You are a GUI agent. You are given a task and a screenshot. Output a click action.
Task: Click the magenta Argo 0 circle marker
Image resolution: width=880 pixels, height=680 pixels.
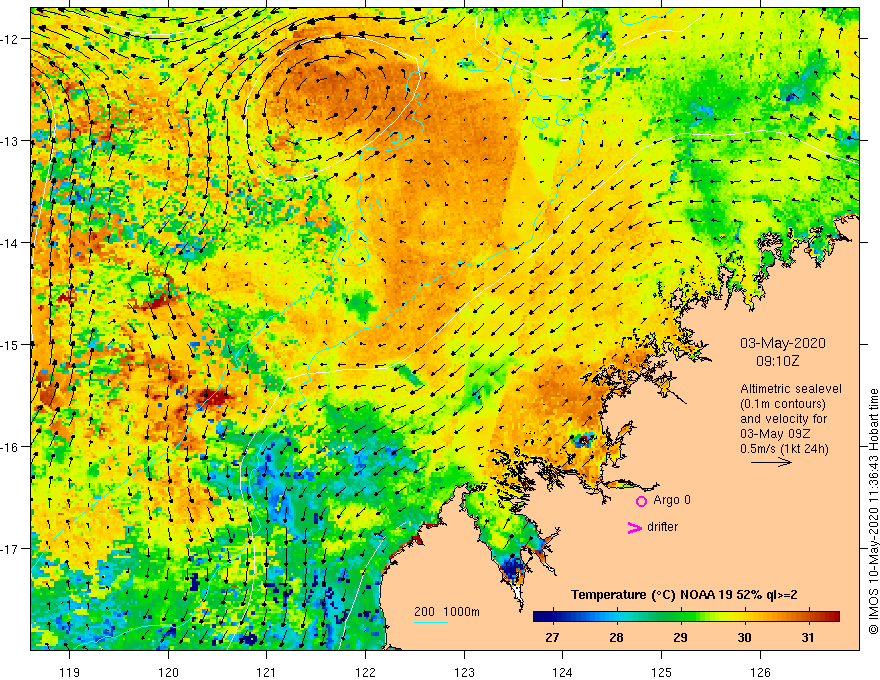(x=641, y=501)
